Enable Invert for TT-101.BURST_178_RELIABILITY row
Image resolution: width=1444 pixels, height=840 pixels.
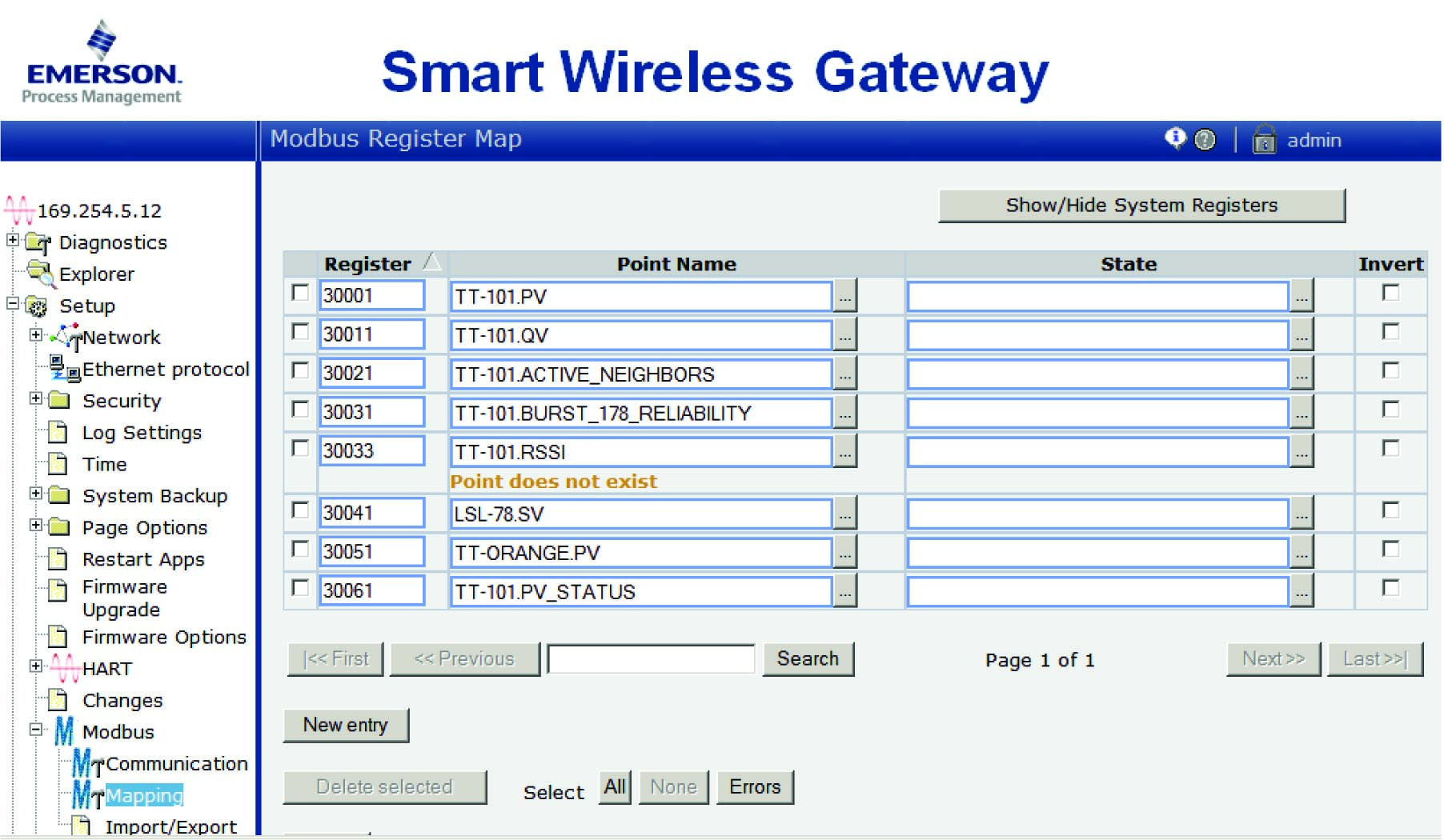[x=1391, y=410]
